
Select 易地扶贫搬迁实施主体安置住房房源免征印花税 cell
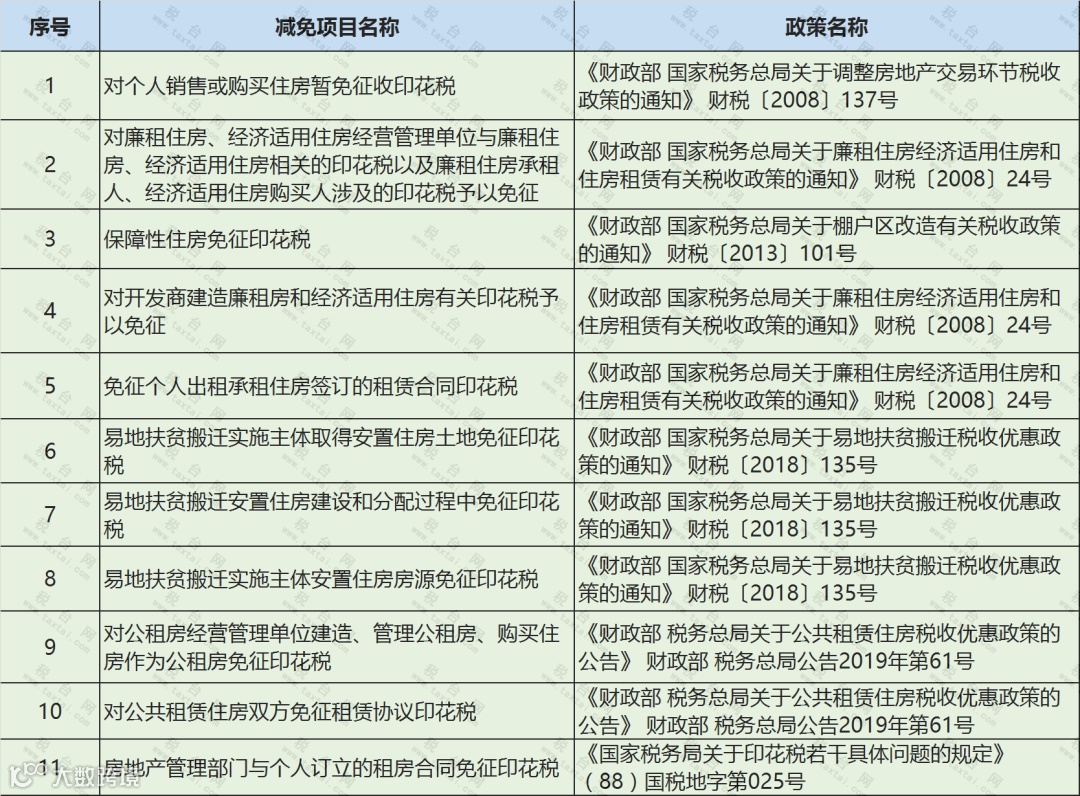coord(337,578)
